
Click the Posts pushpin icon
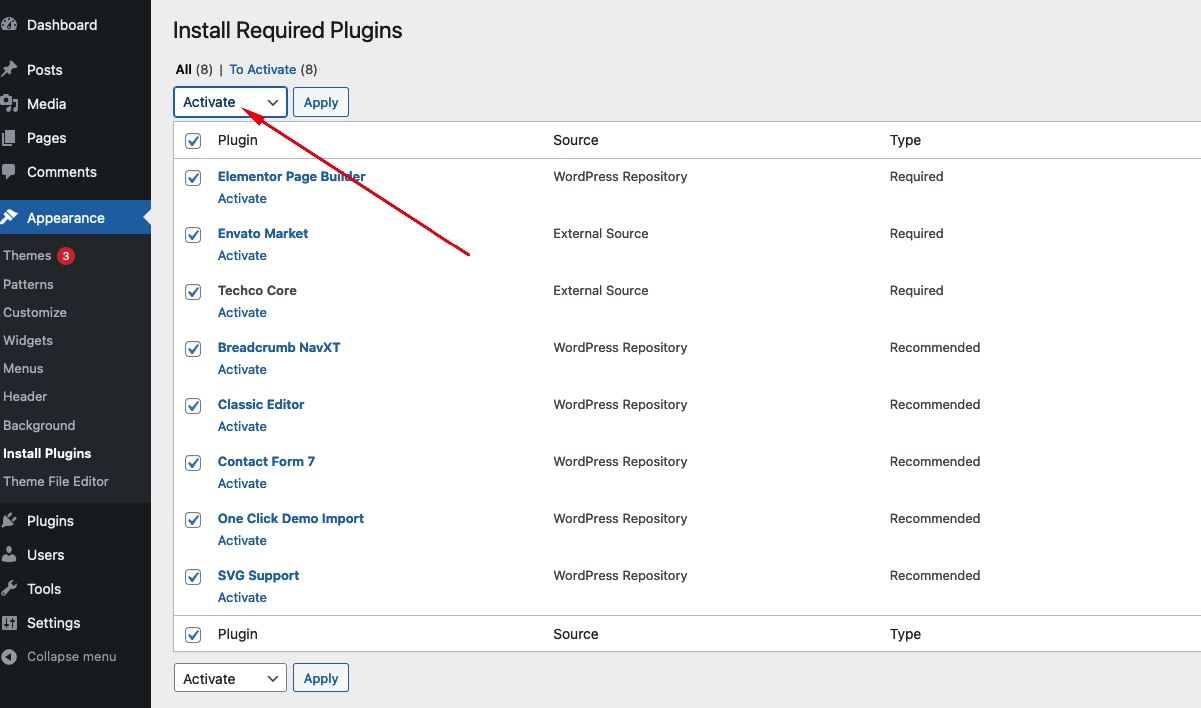[x=10, y=70]
